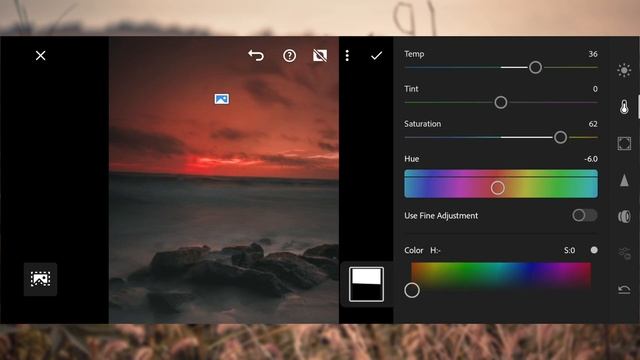Select the blue gradient pin on photo
Image resolution: width=640 pixels, height=360 pixels.
pyautogui.click(x=222, y=99)
